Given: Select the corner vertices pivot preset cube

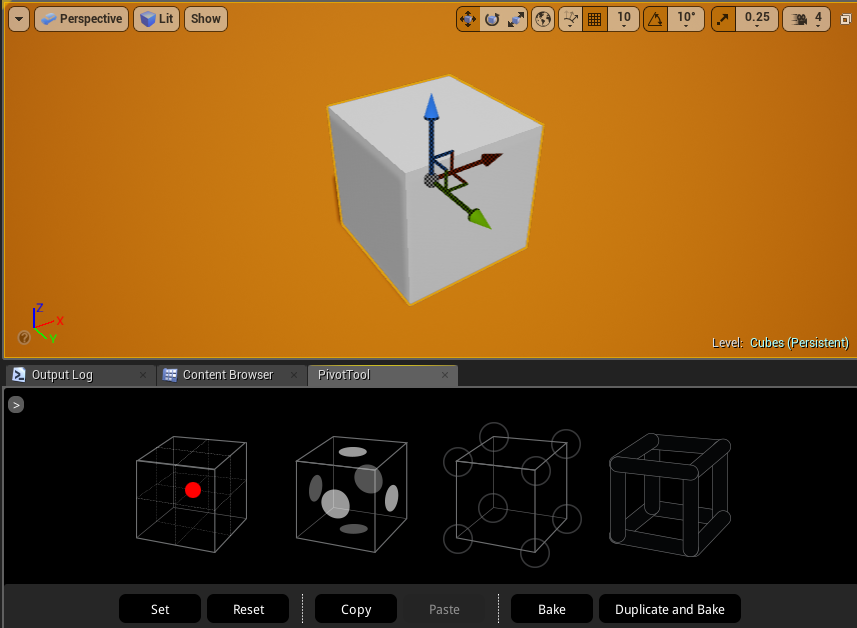Looking at the screenshot, I should click(511, 494).
